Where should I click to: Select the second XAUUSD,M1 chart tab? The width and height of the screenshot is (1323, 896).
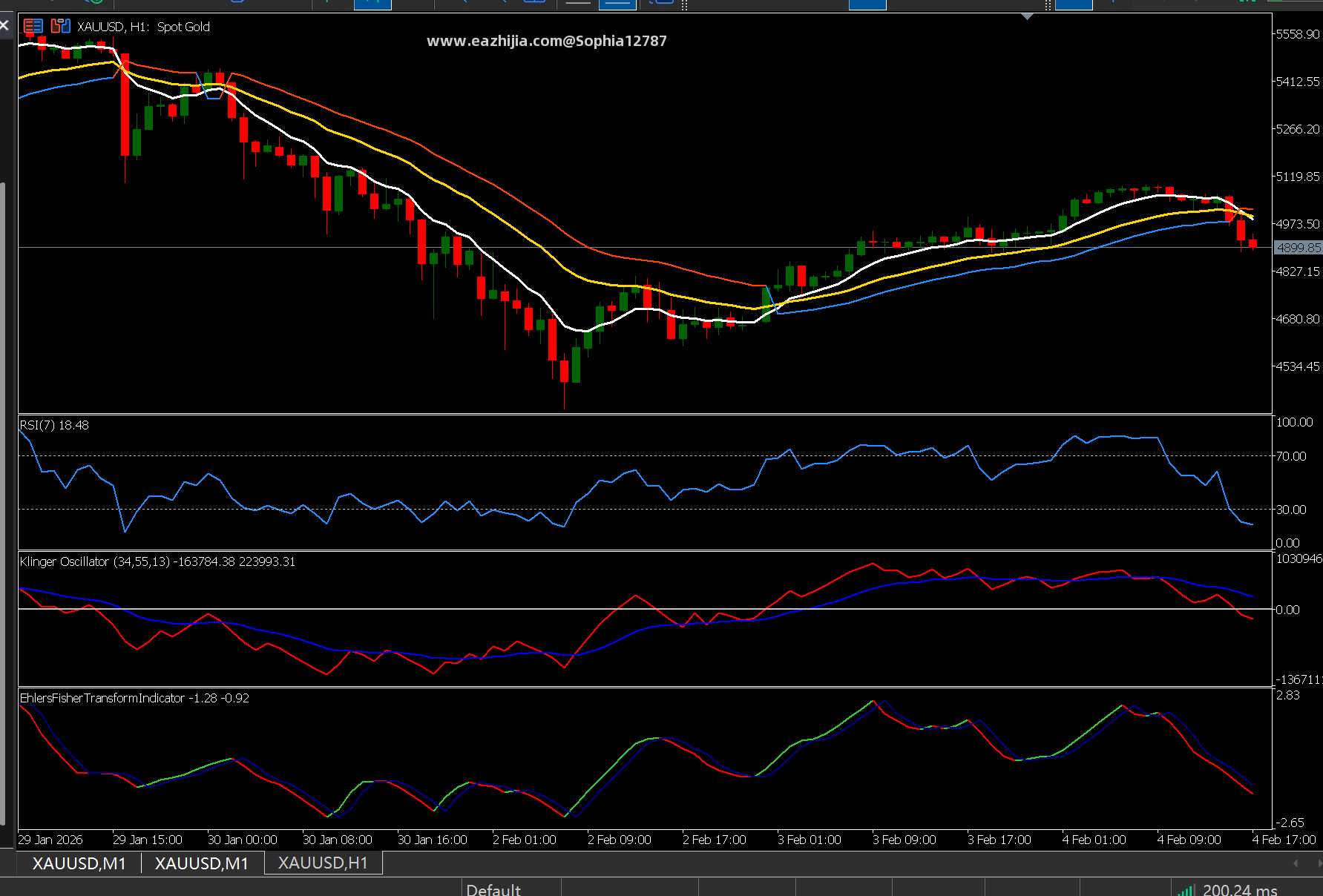coord(202,863)
